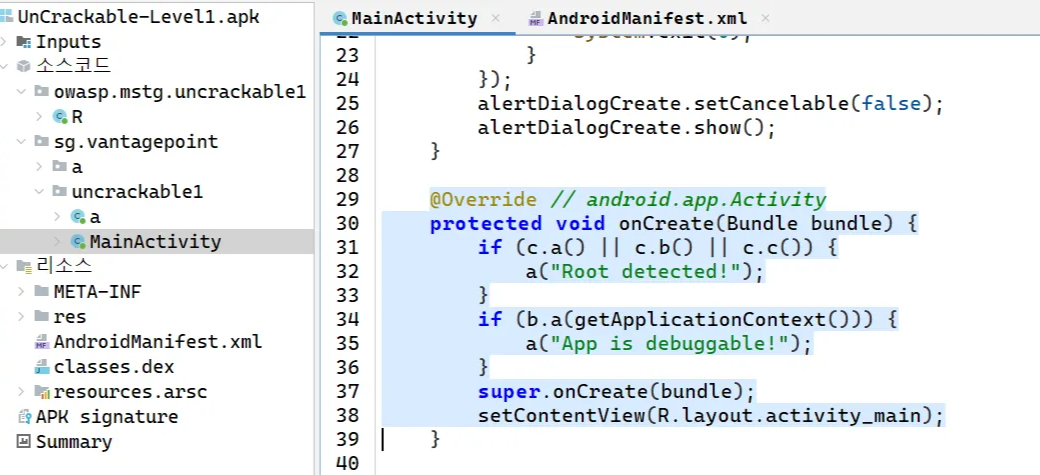Switch to the AndroidManifest.xml tab
Viewport: 1040px width, 475px height.
pyautogui.click(x=647, y=19)
